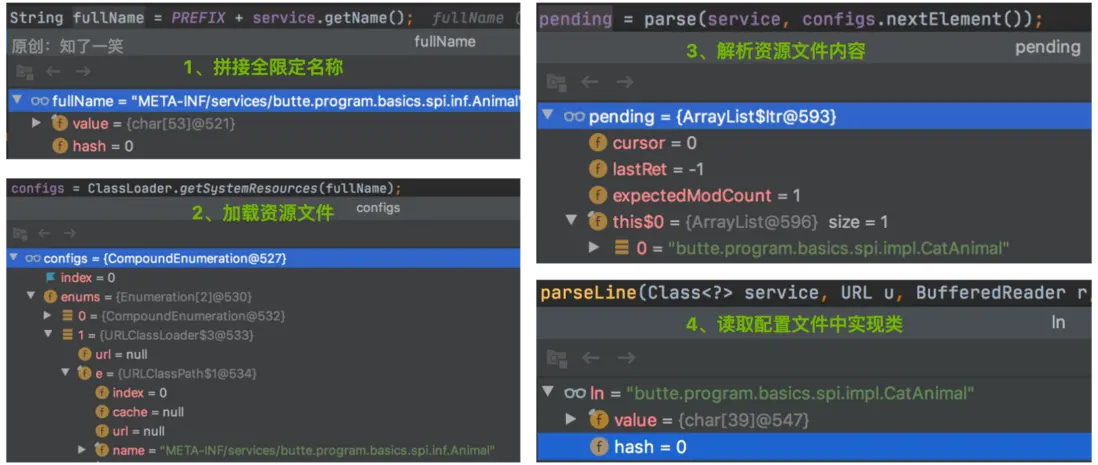Image resolution: width=1098 pixels, height=465 pixels.
Task: Click the forward arrow in the pending panel
Action: click(625, 82)
